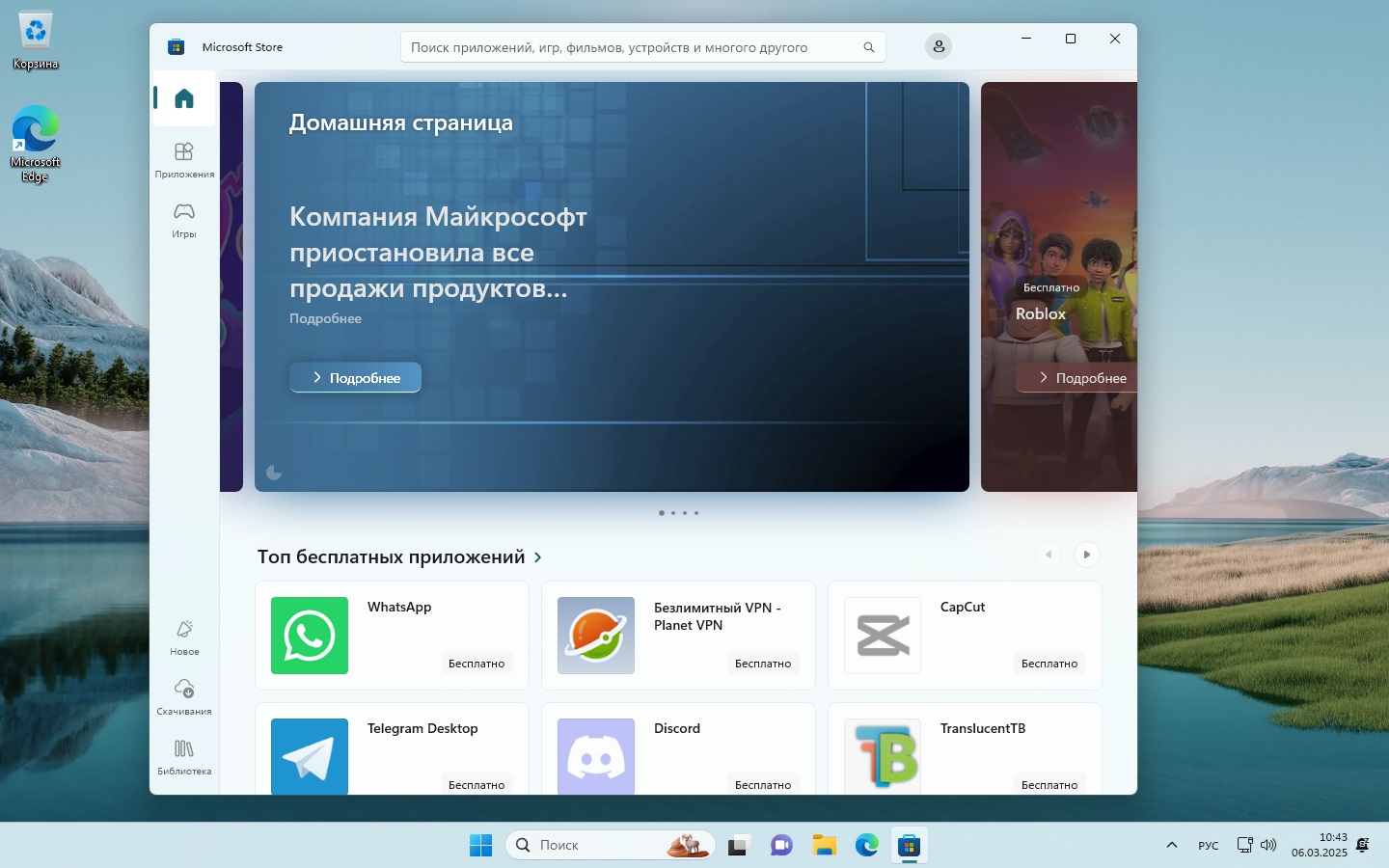Viewport: 1389px width, 868px height.
Task: Click the Discord app icon
Action: click(596, 756)
